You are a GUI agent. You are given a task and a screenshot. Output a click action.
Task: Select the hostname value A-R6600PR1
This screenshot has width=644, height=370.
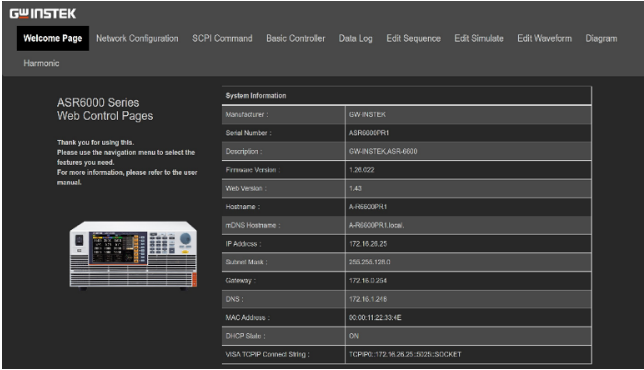click(x=368, y=207)
